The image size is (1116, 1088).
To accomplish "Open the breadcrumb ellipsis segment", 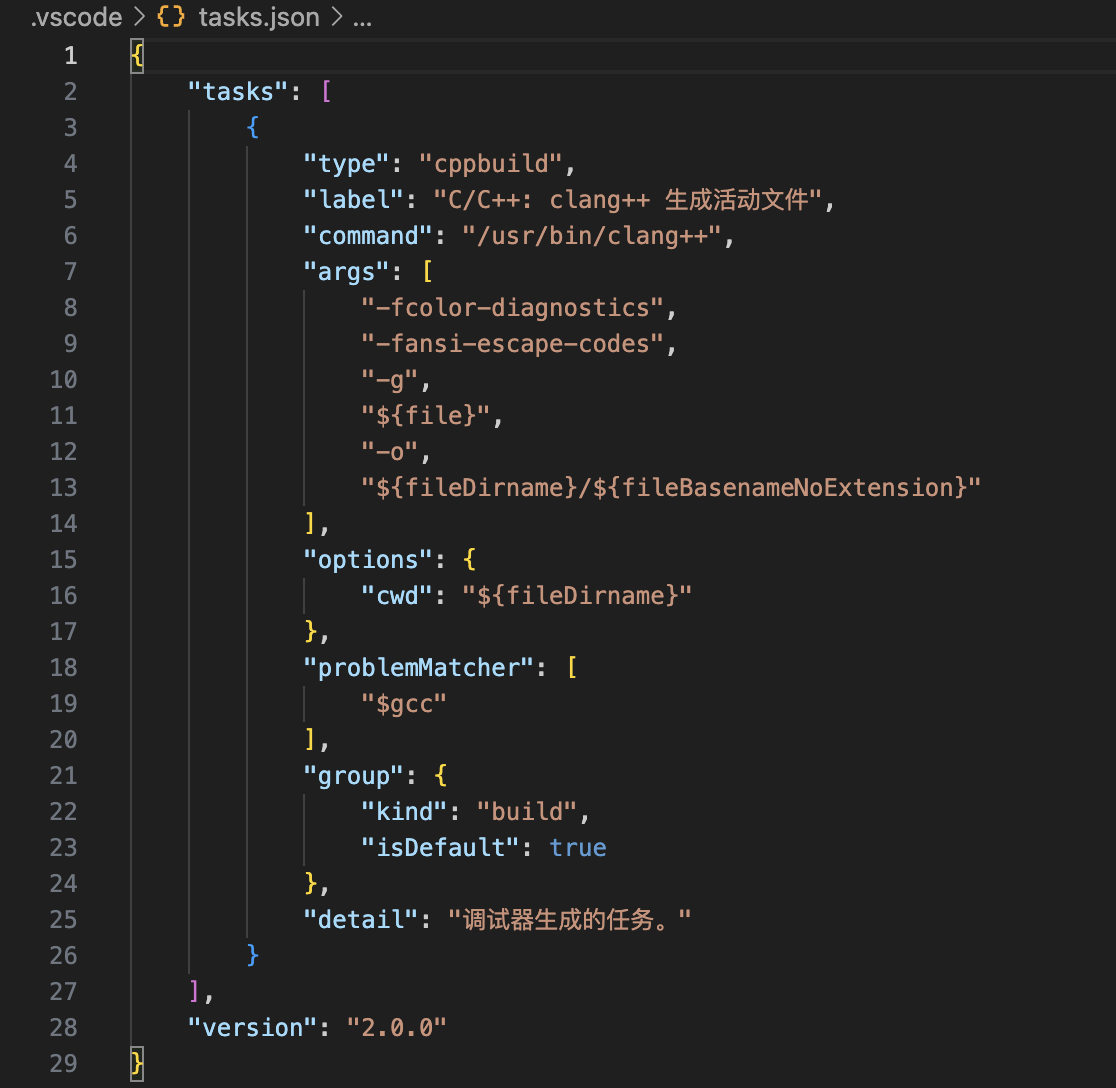I will click(362, 19).
